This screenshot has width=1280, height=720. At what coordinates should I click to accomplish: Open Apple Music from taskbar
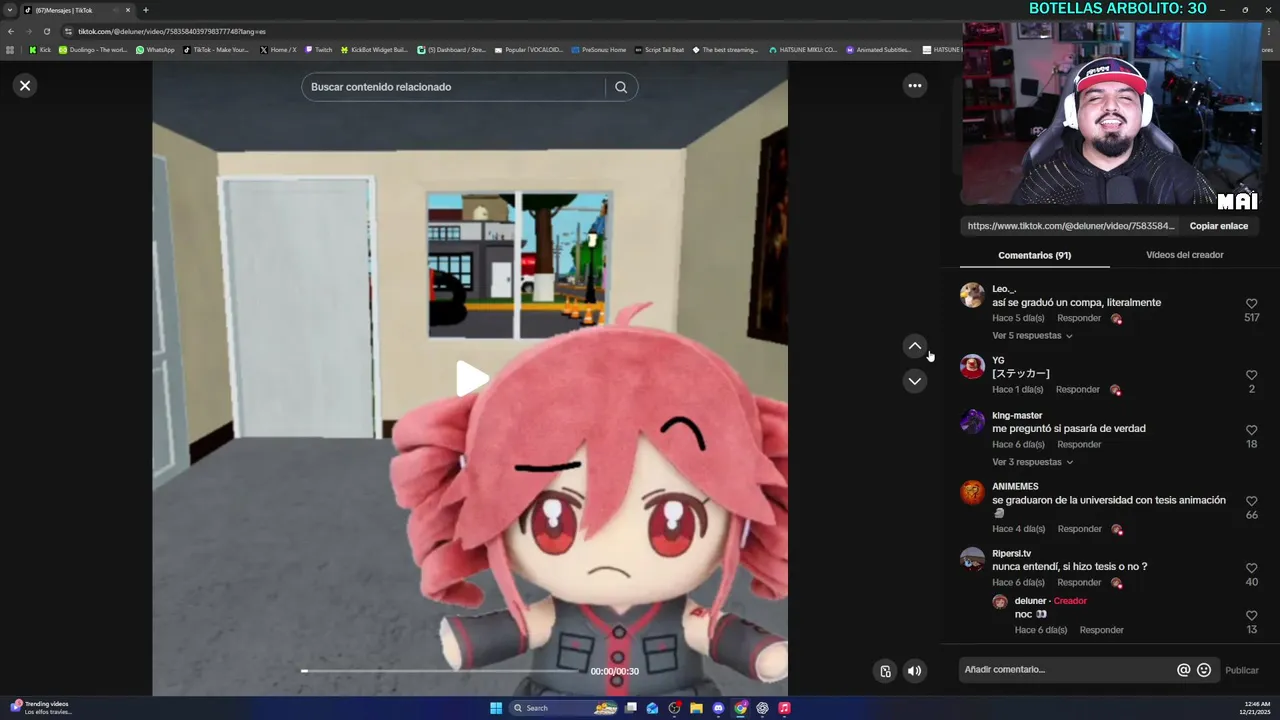(x=784, y=708)
